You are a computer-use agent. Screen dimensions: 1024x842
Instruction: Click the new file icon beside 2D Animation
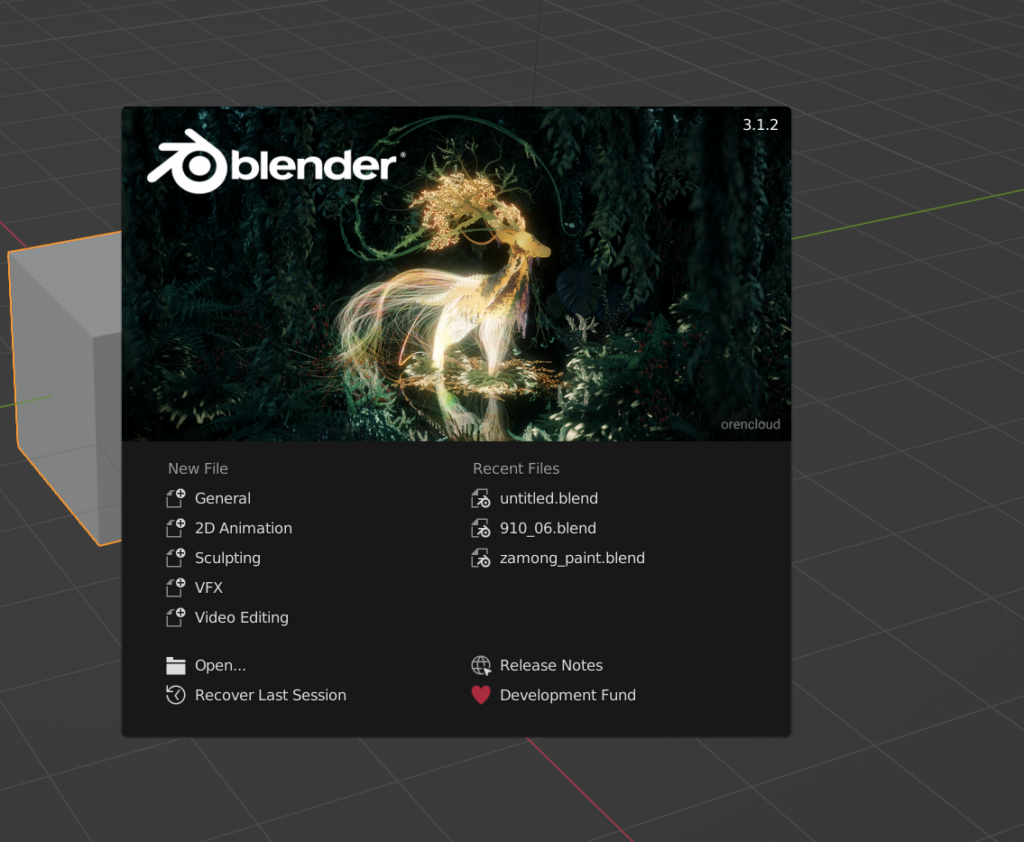[176, 528]
